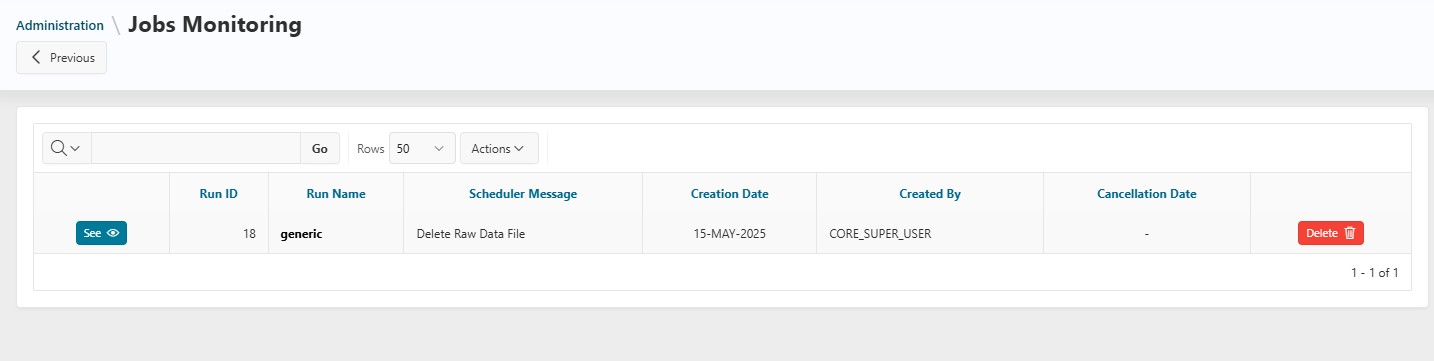
Task: Select the Delete Raw Data File message
Action: (471, 233)
